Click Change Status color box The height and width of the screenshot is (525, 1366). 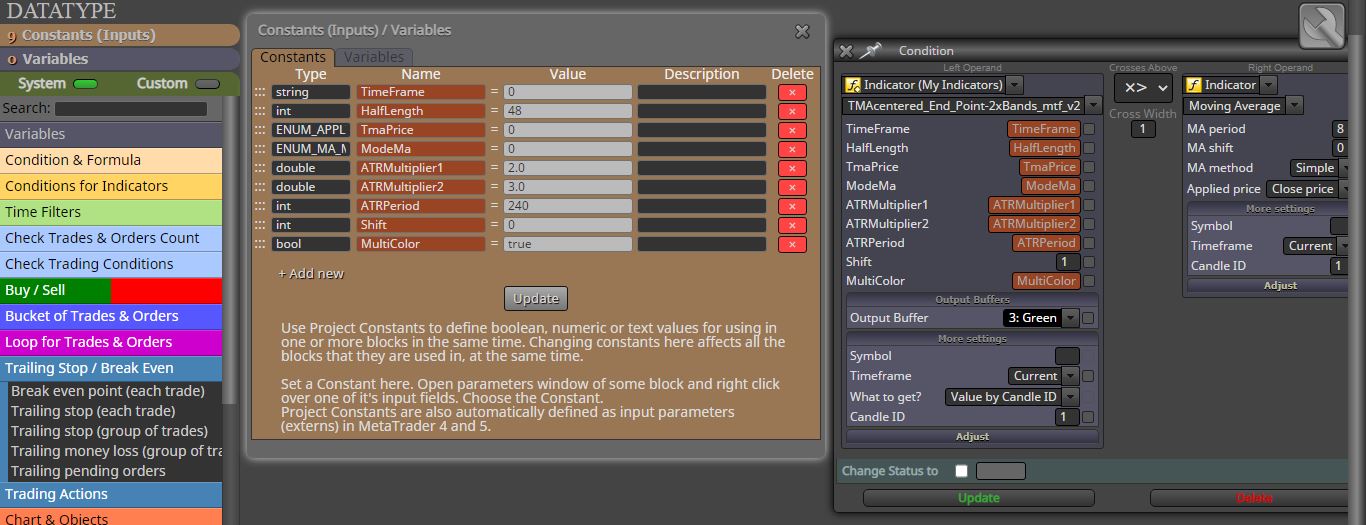pyautogui.click(x=1001, y=471)
